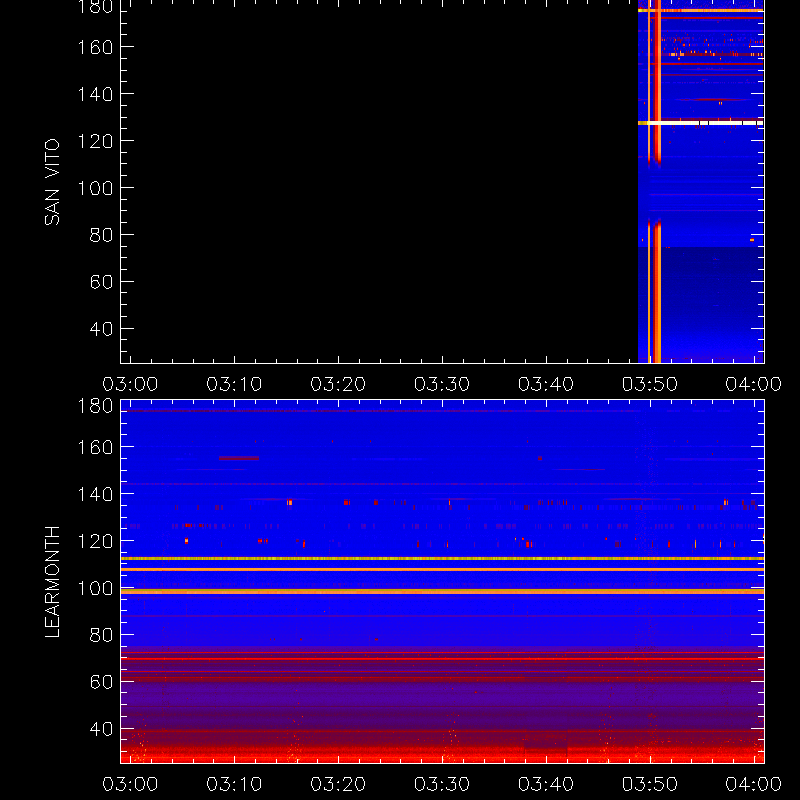The height and width of the screenshot is (800, 800).
Task: Select 120 on the San Vito frequency axis
Action: (95, 141)
